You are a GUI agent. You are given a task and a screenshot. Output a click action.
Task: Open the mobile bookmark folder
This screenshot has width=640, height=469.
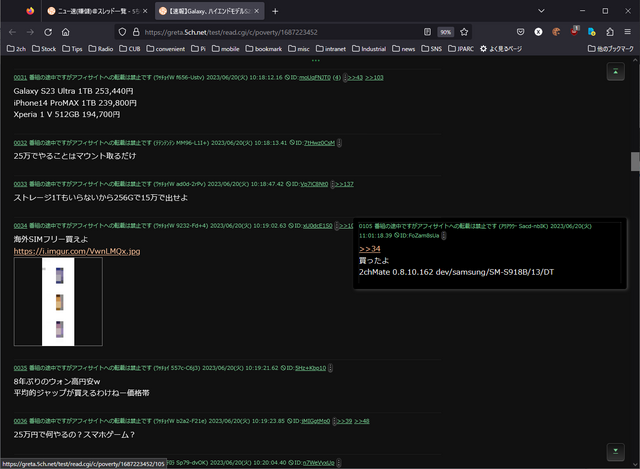(x=226, y=49)
